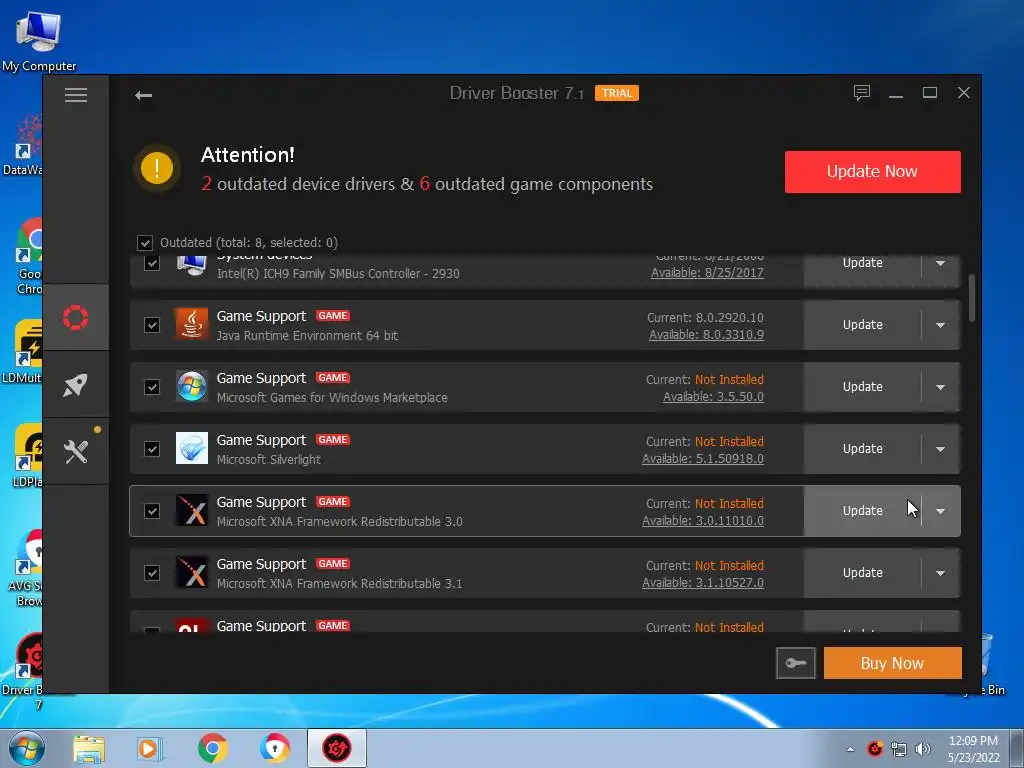1024x768 pixels.
Task: Update Microsoft Silverlight
Action: coord(862,449)
